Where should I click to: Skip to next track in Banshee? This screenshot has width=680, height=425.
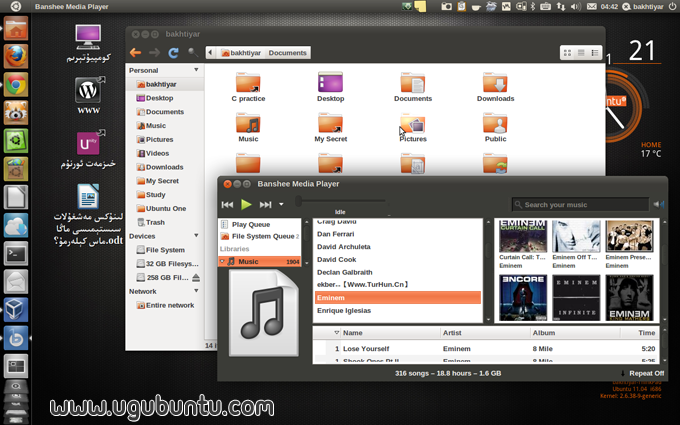265,205
